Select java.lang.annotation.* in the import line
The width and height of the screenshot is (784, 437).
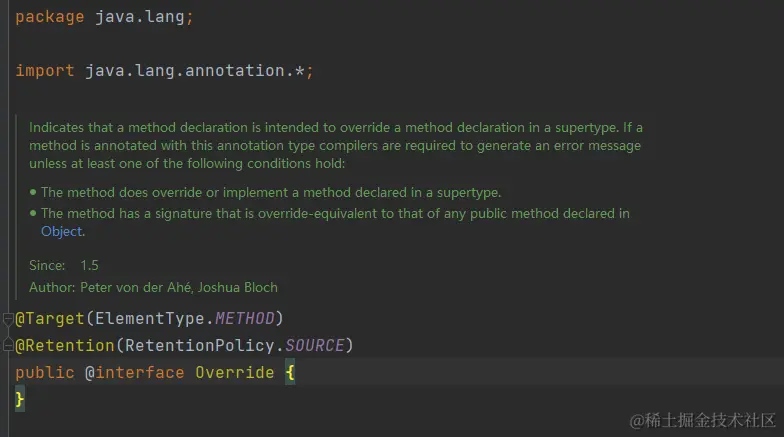tap(194, 70)
